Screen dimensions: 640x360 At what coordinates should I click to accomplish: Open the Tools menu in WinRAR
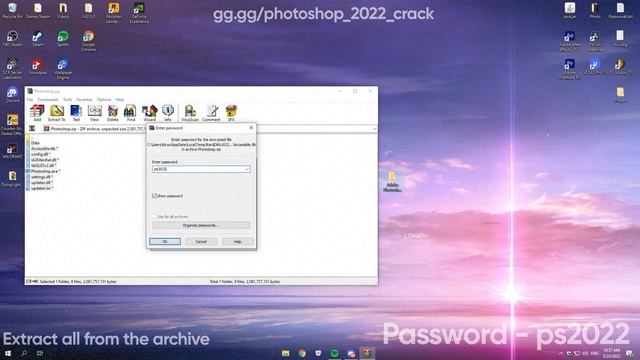point(67,100)
